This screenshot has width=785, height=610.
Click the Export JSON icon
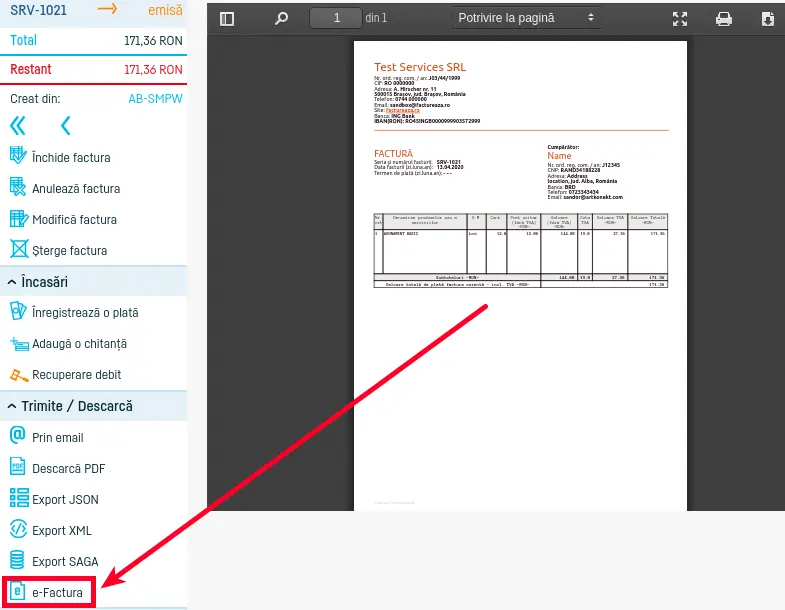(x=19, y=498)
